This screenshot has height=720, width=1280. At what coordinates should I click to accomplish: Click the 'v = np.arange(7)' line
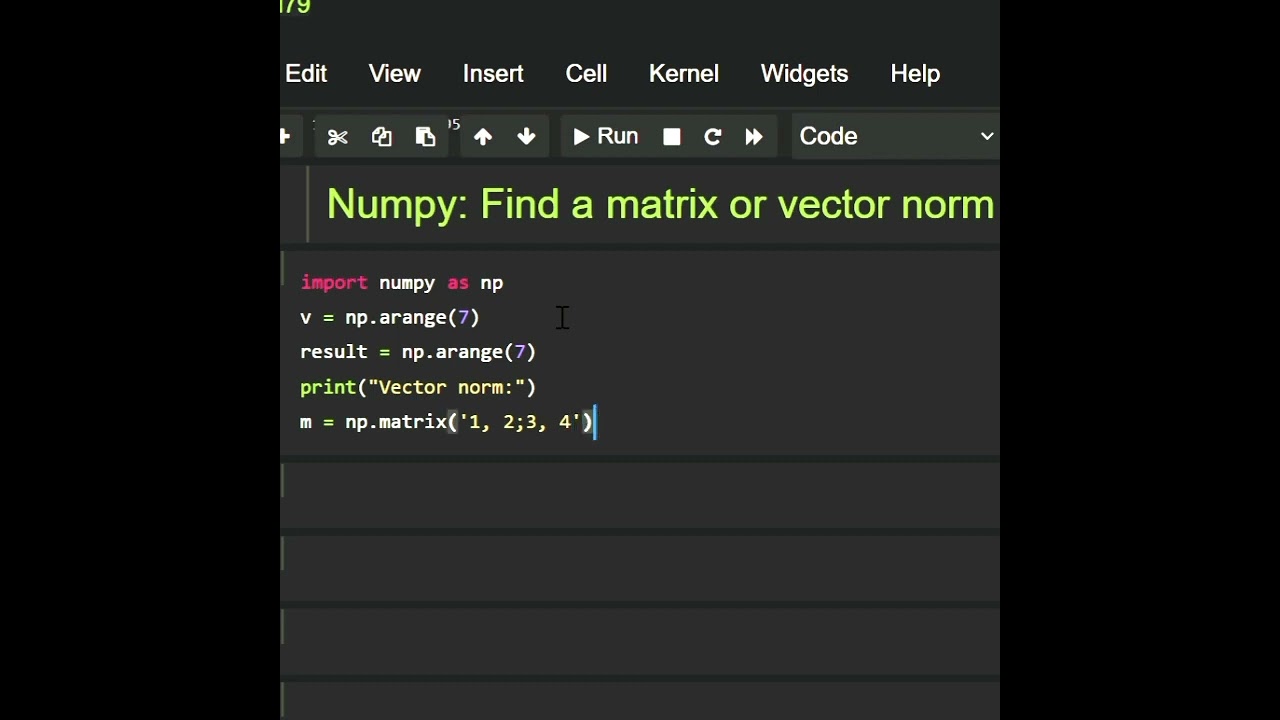(x=390, y=318)
